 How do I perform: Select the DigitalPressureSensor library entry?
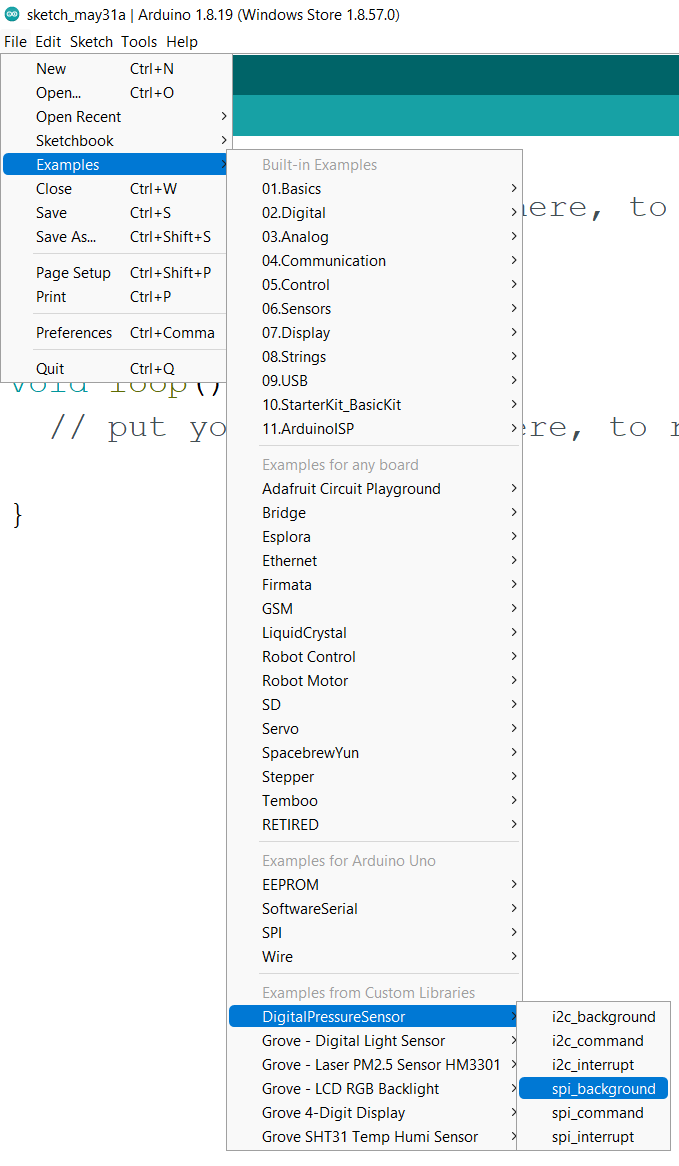[x=374, y=1017]
